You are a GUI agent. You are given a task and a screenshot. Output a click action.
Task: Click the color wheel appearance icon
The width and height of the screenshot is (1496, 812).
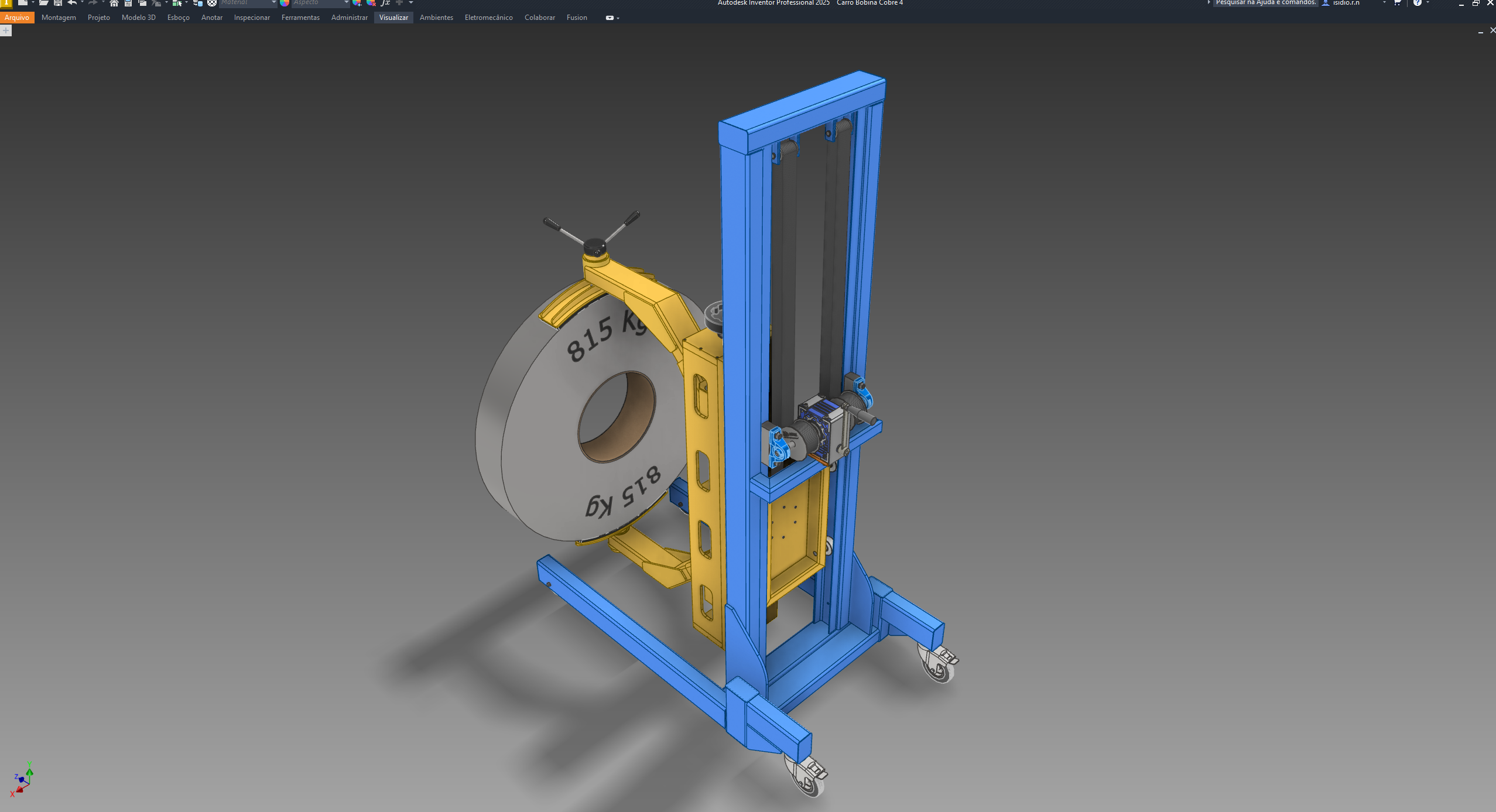[285, 2]
